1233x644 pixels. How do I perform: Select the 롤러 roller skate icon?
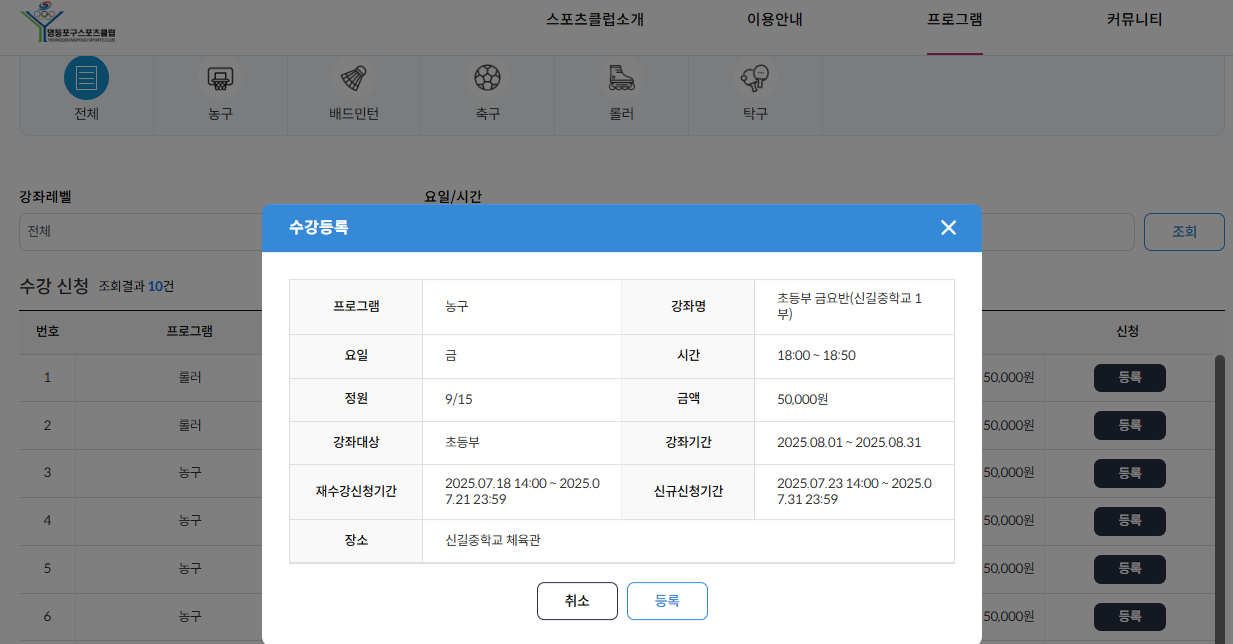coord(621,78)
